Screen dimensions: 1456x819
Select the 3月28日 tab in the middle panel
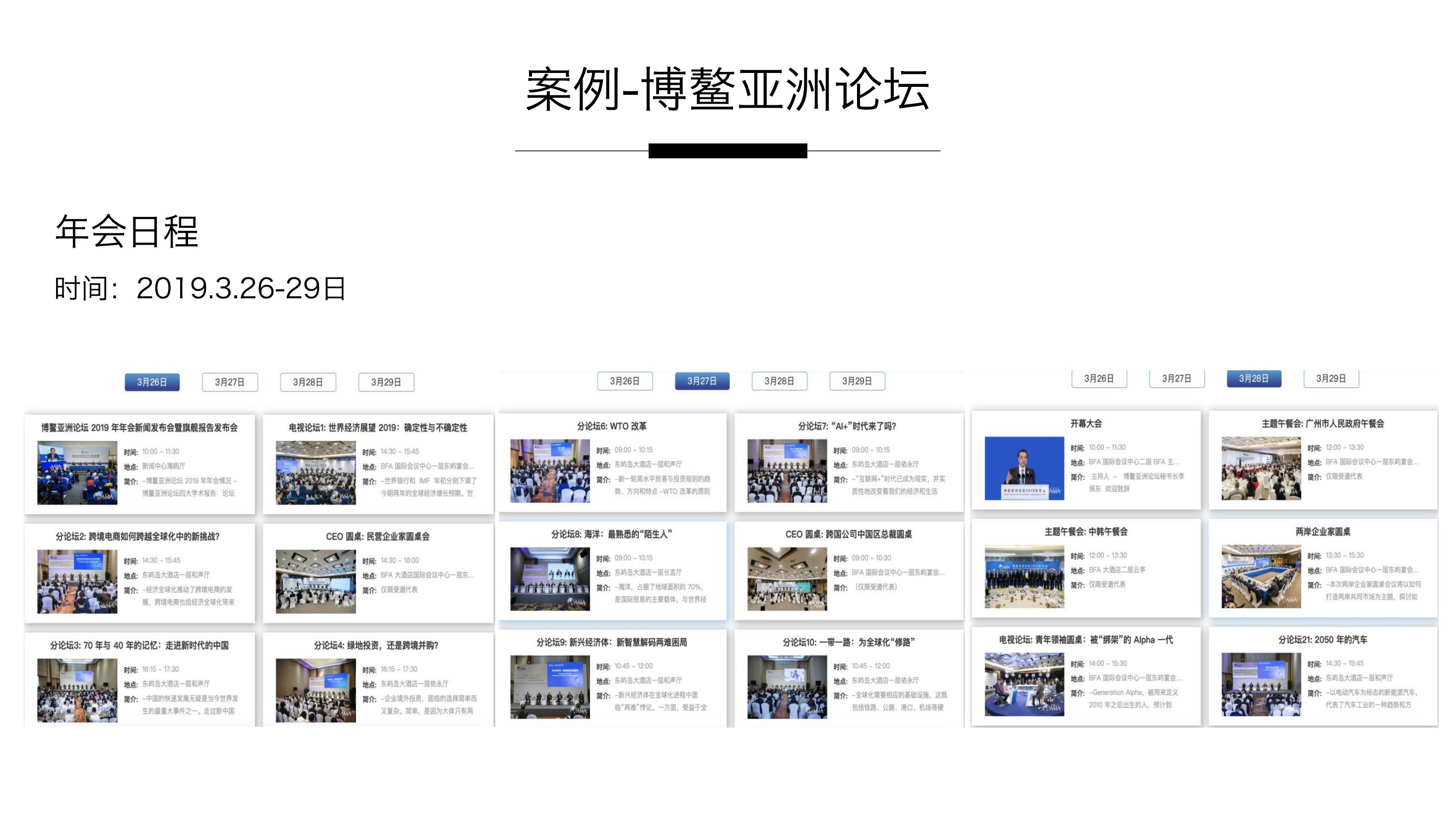[x=780, y=381]
